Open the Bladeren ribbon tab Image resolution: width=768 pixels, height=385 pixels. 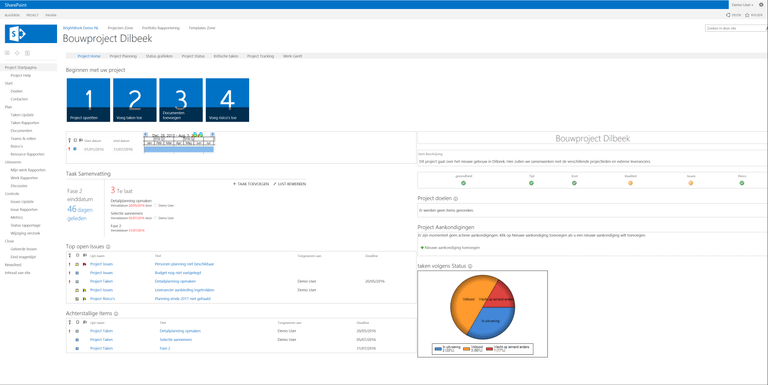pos(12,15)
